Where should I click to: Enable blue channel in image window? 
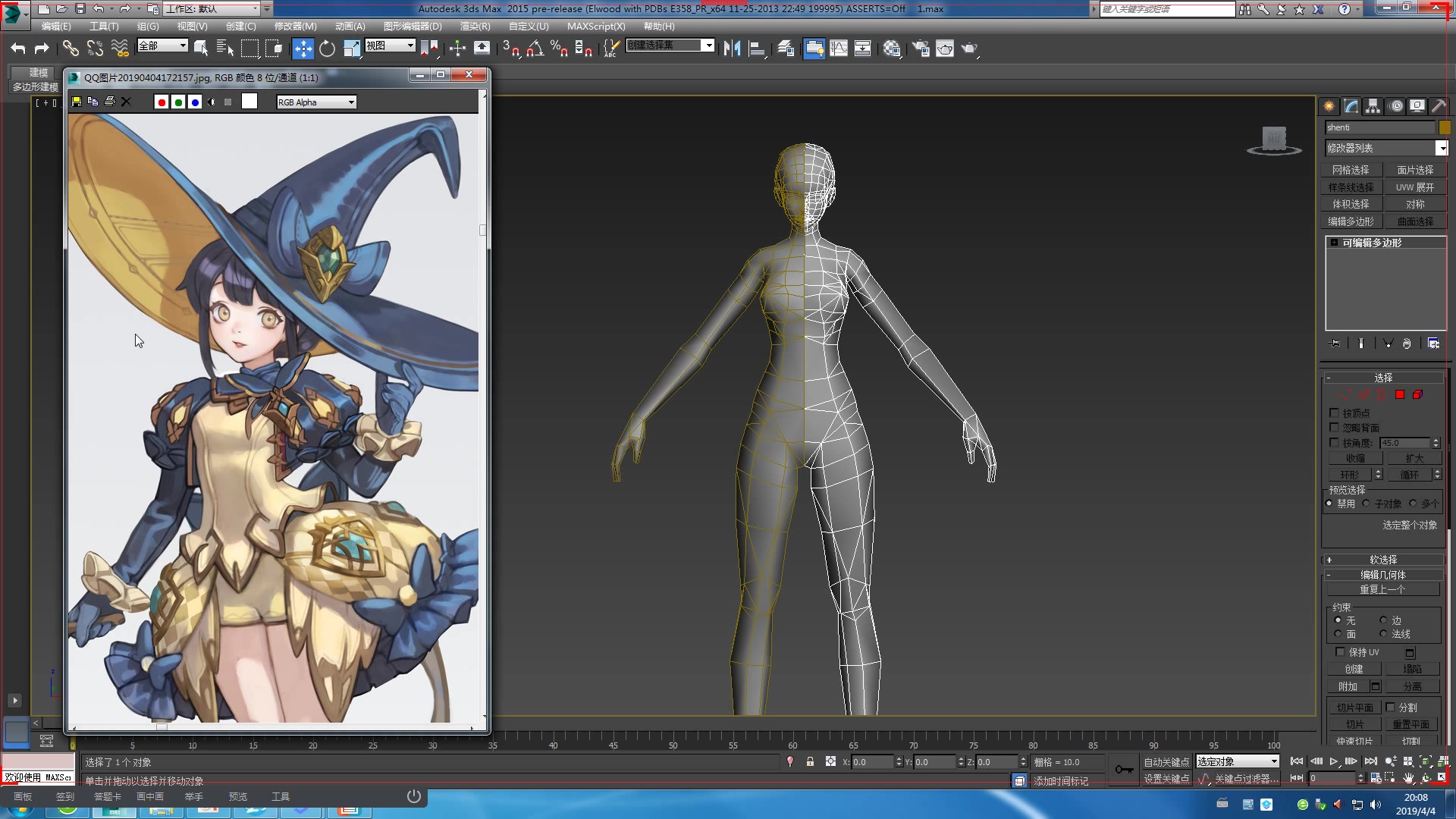click(195, 102)
